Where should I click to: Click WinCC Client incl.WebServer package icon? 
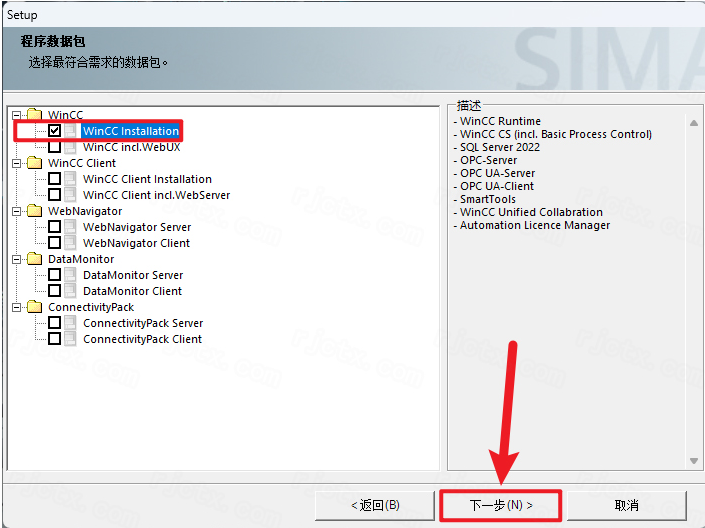point(70,195)
